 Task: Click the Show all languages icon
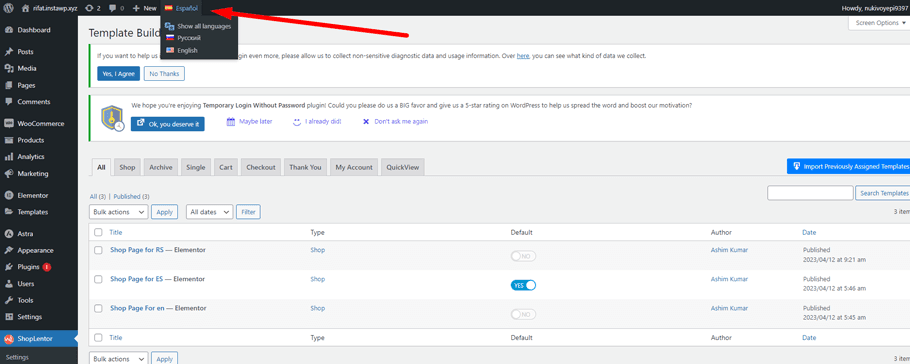coord(170,26)
